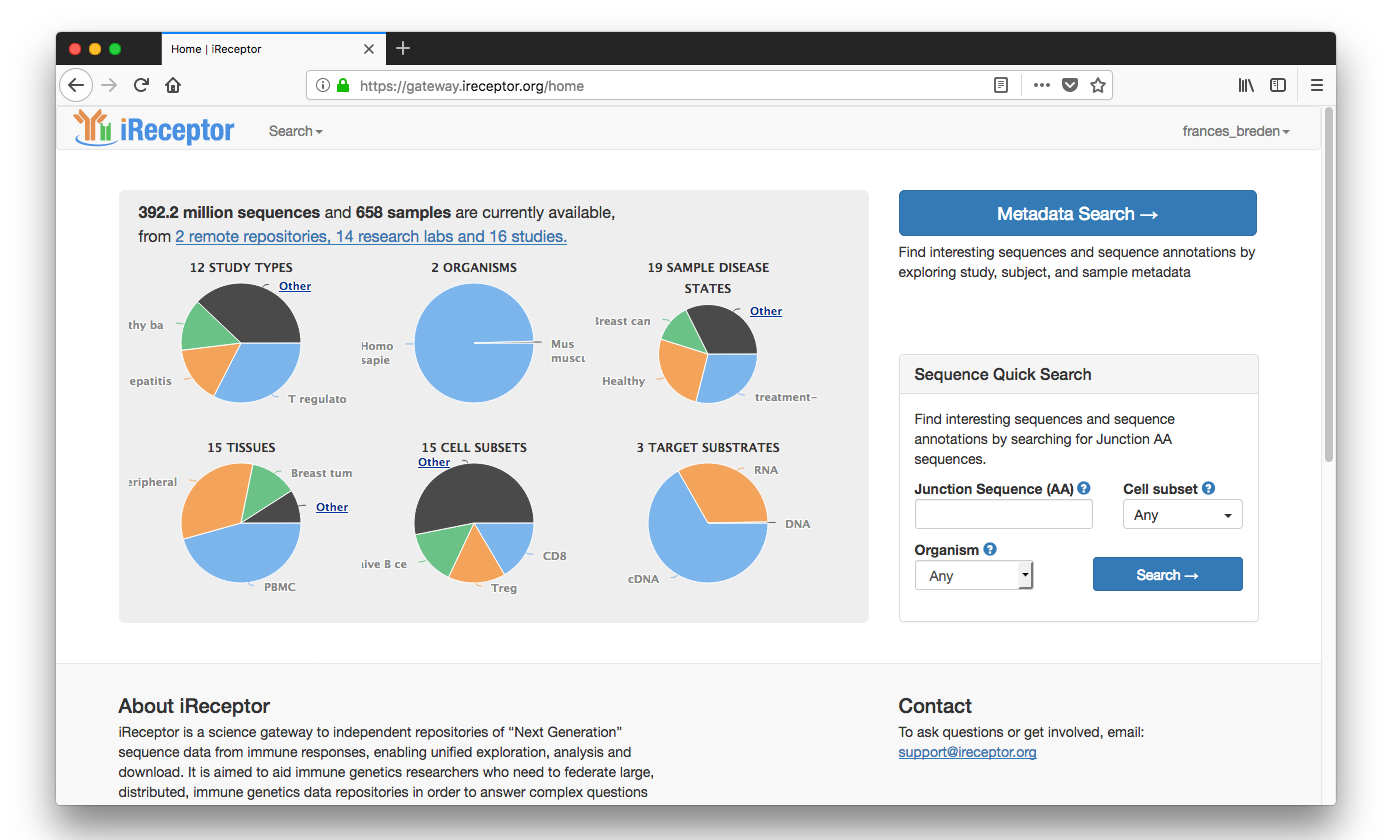Expand the Search navigation menu

(295, 131)
